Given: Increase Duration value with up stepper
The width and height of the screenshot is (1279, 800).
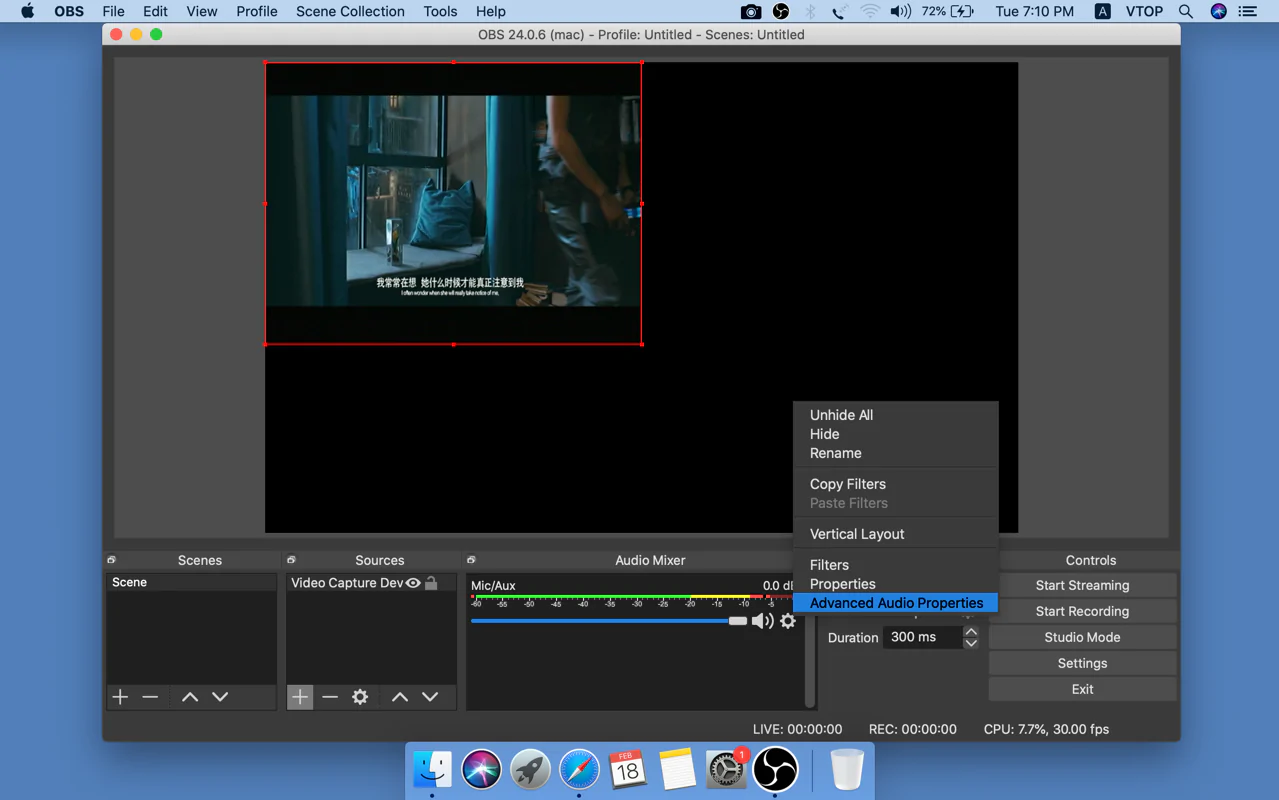Looking at the screenshot, I should [971, 631].
